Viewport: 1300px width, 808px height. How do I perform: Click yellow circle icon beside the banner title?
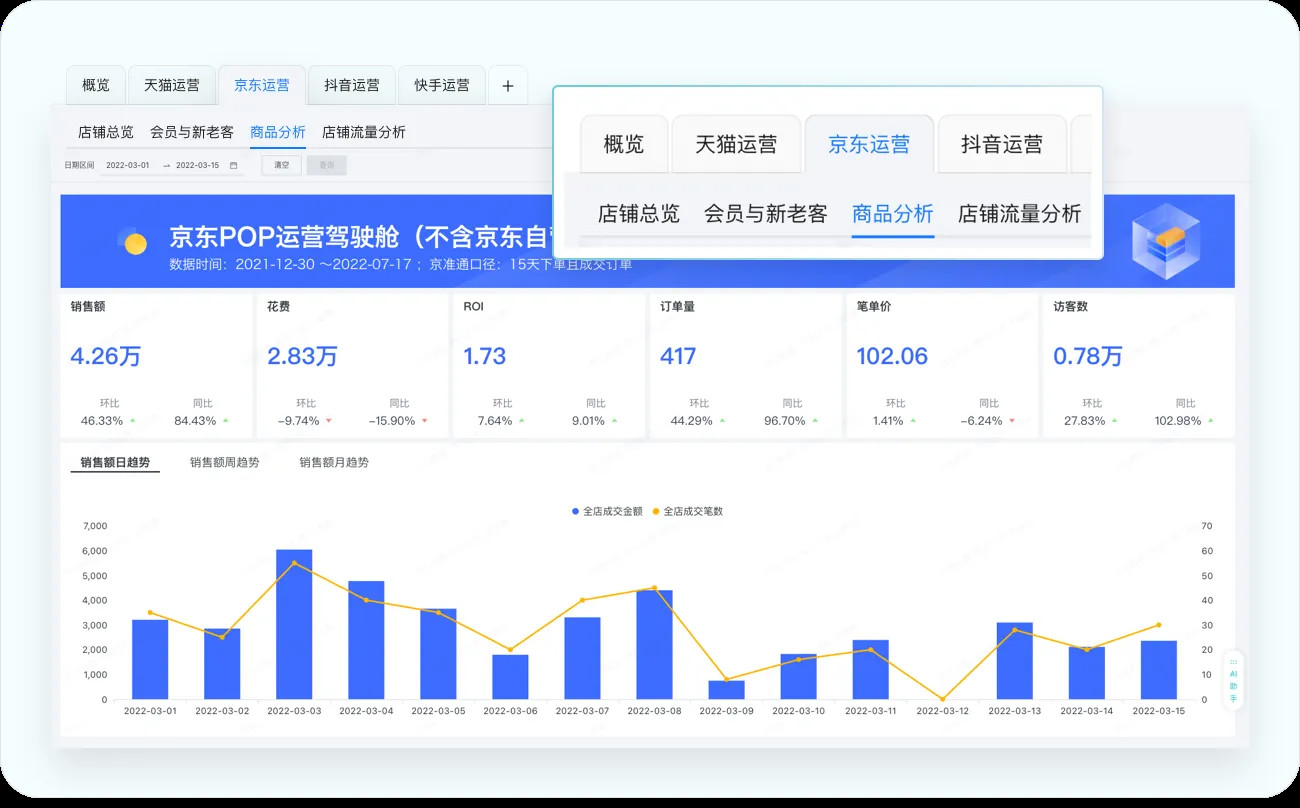134,242
